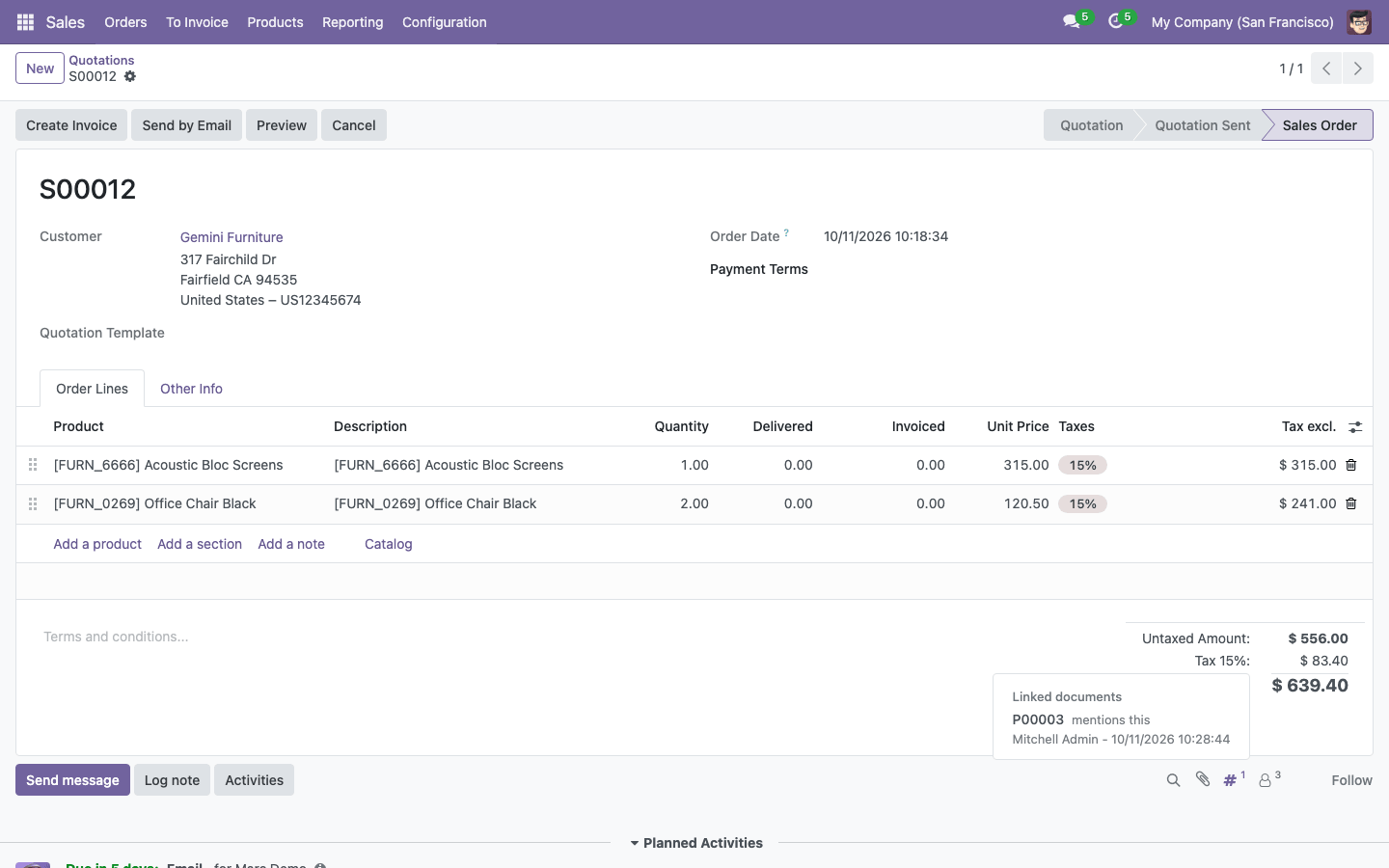Open the optional columns adjust icon
1389x868 pixels.
pos(1355,427)
